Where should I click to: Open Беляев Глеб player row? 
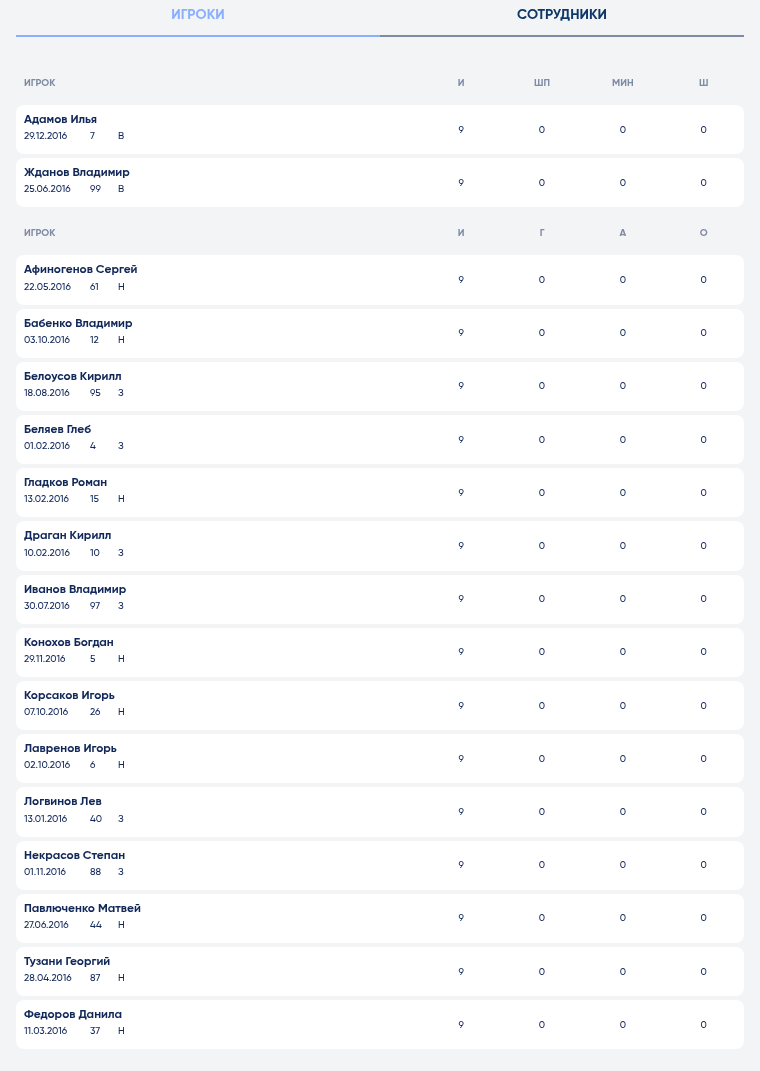tap(380, 439)
